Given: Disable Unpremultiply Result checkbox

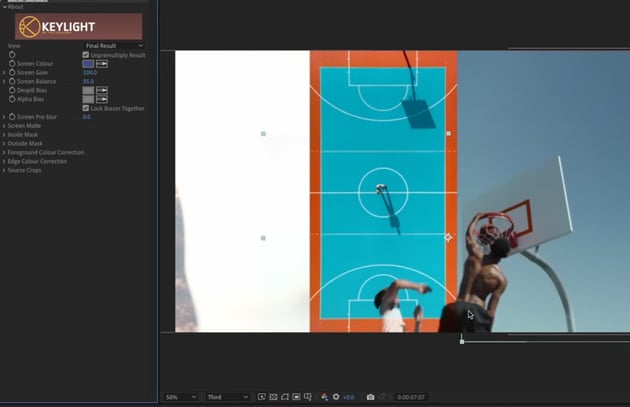Looking at the screenshot, I should pyautogui.click(x=85, y=55).
